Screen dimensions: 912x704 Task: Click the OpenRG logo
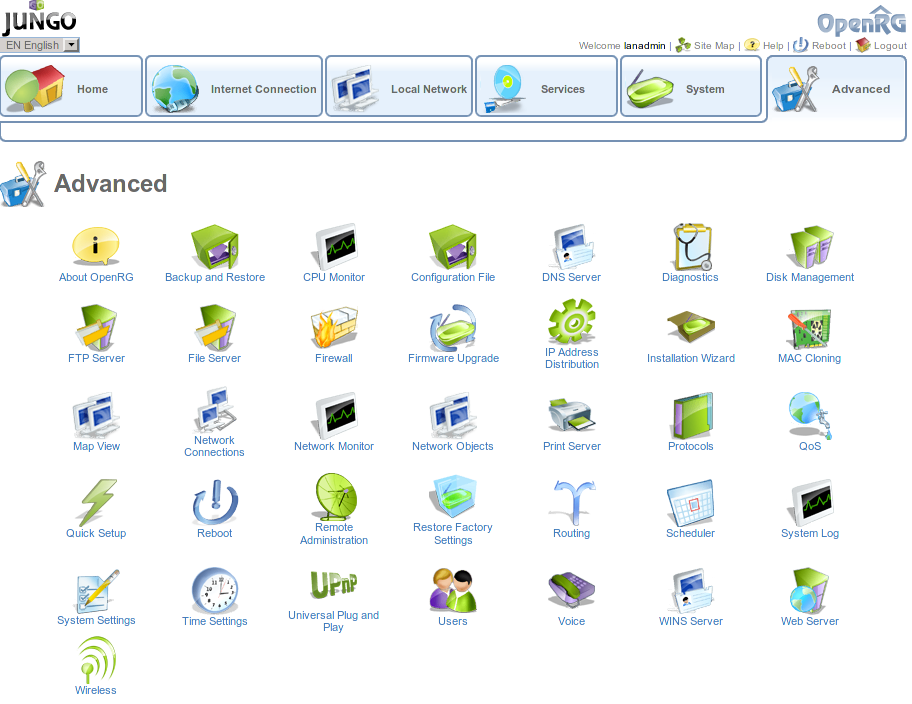click(862, 21)
